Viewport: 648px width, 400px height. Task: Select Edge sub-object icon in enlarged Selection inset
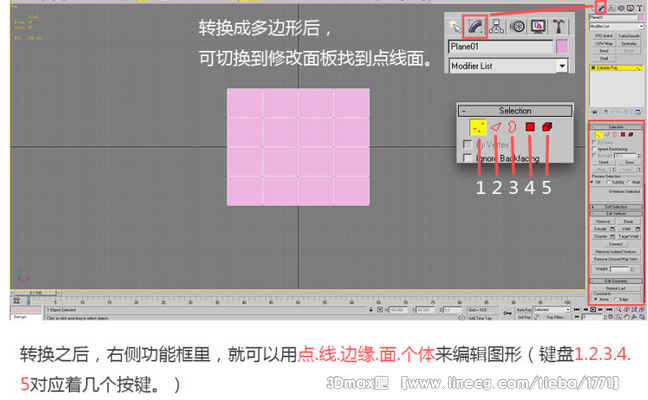click(x=496, y=127)
